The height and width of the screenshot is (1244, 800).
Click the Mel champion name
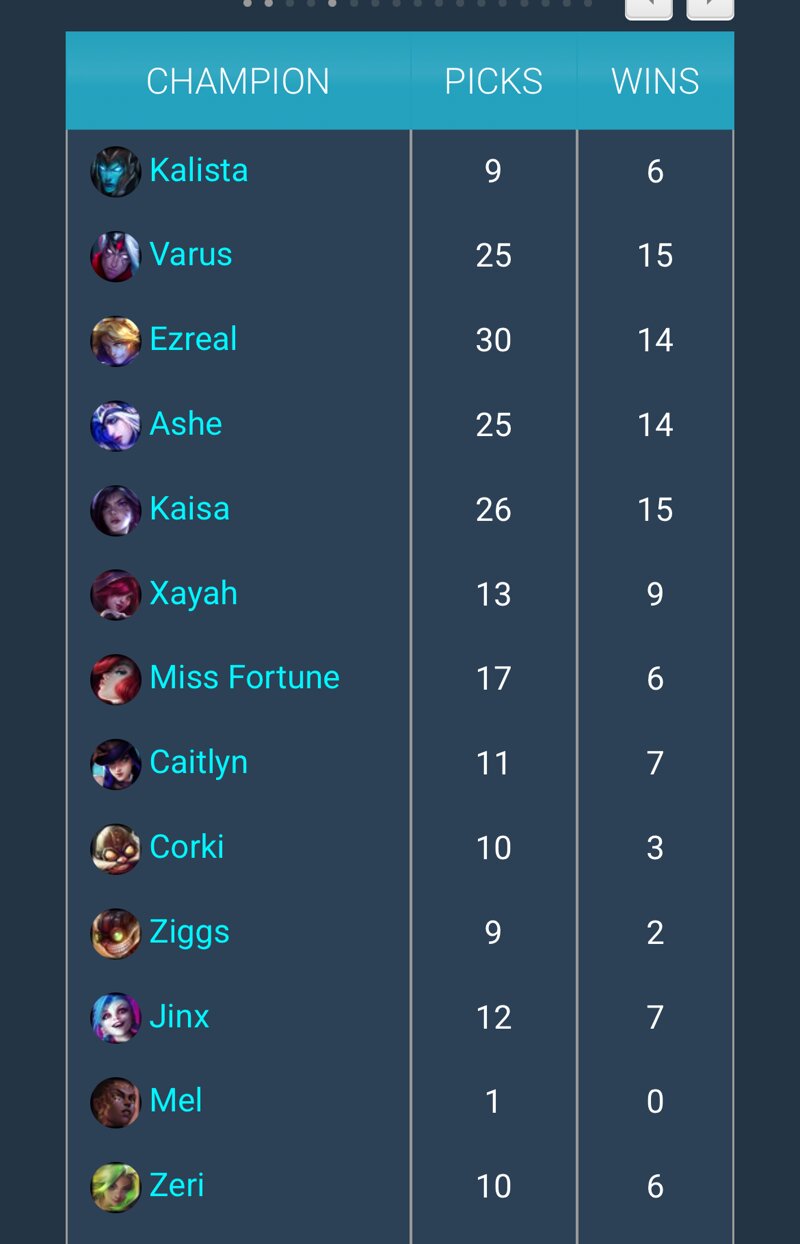click(x=176, y=1101)
